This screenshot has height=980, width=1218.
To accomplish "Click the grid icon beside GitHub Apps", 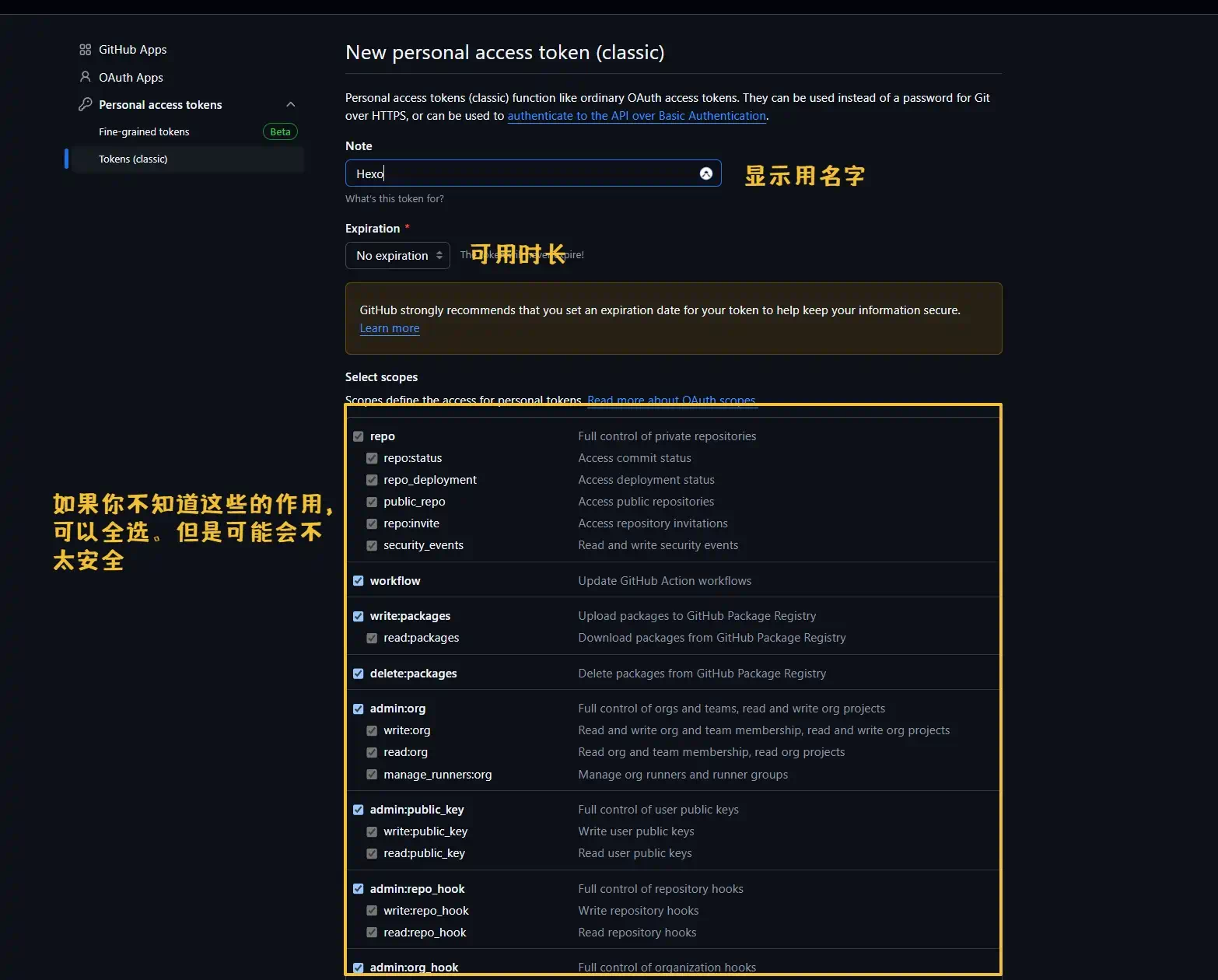I will point(85,49).
